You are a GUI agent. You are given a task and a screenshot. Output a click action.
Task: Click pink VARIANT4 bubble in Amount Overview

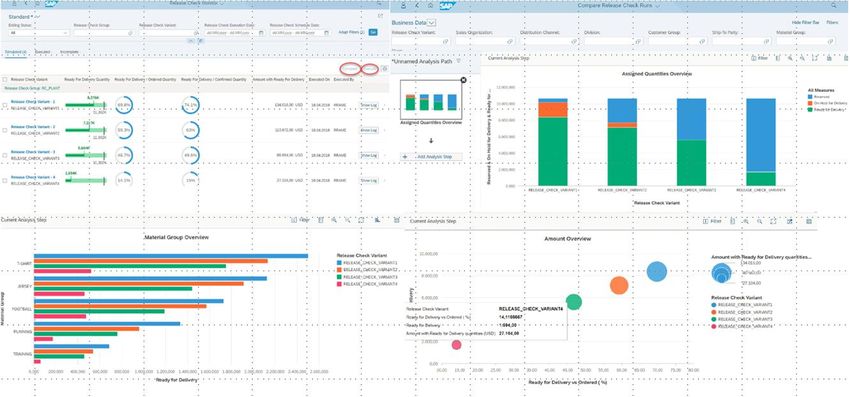tap(456, 345)
